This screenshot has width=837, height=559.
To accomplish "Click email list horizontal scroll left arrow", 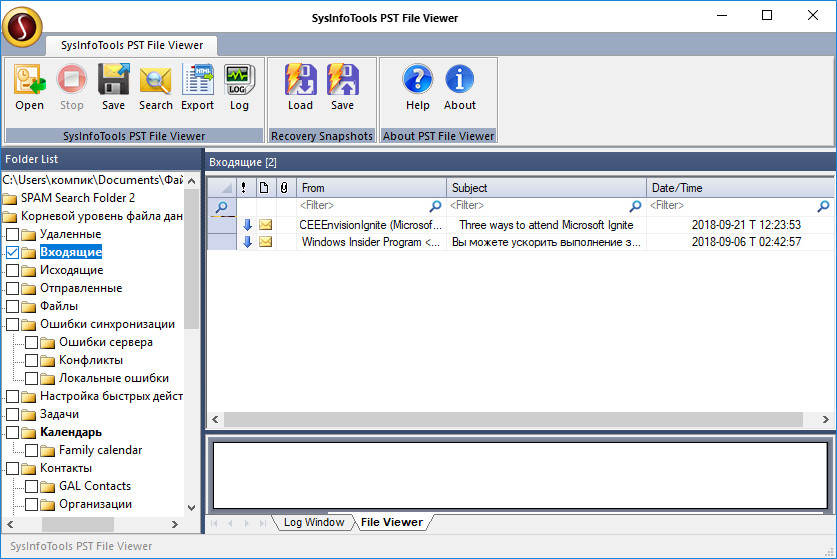I will click(215, 420).
